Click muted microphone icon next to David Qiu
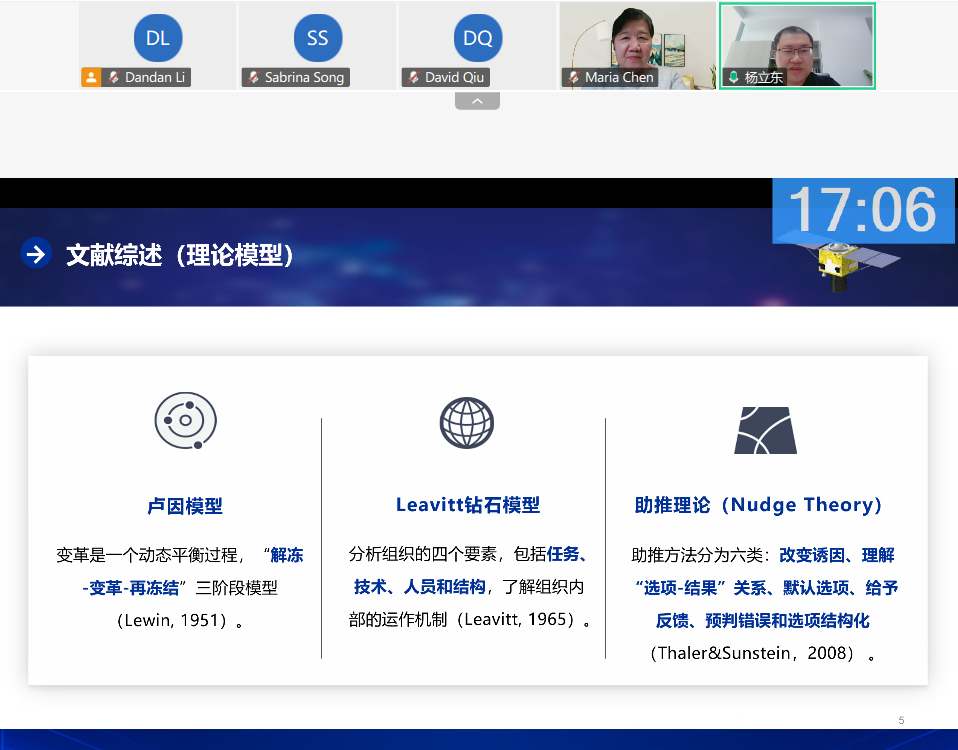This screenshot has height=750, width=958. [414, 78]
